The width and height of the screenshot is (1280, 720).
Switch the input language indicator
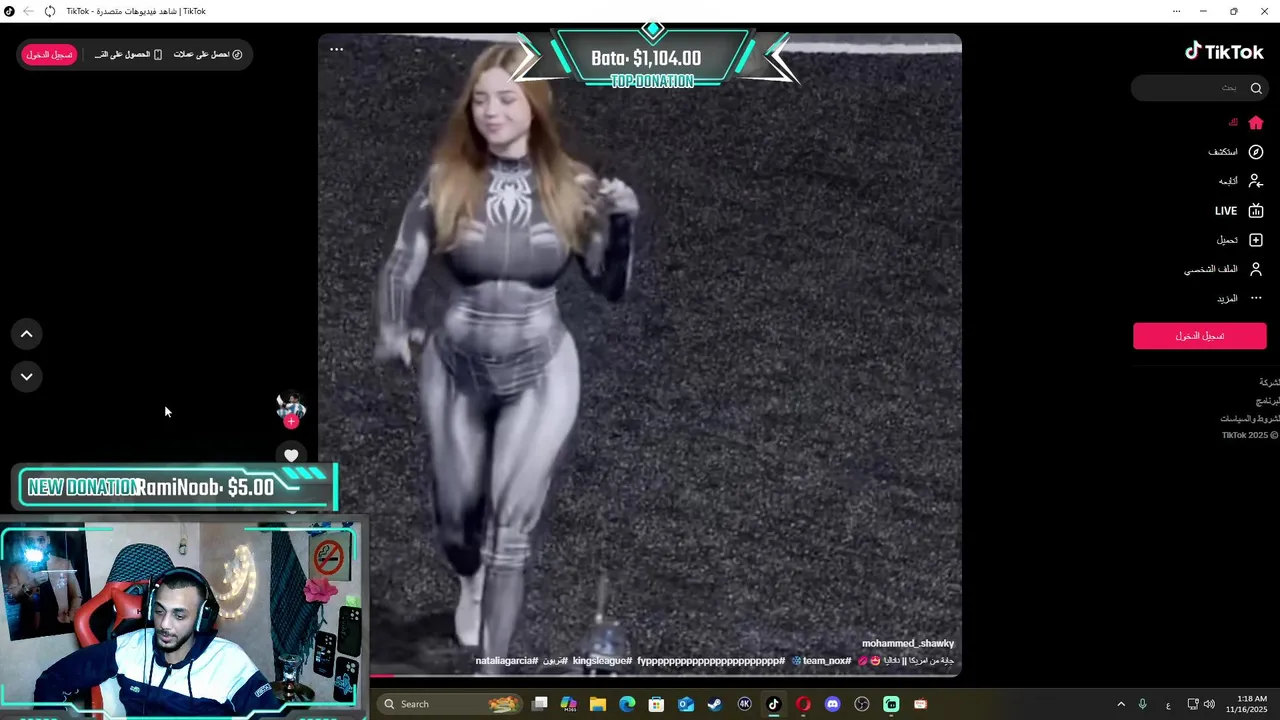(x=1168, y=705)
